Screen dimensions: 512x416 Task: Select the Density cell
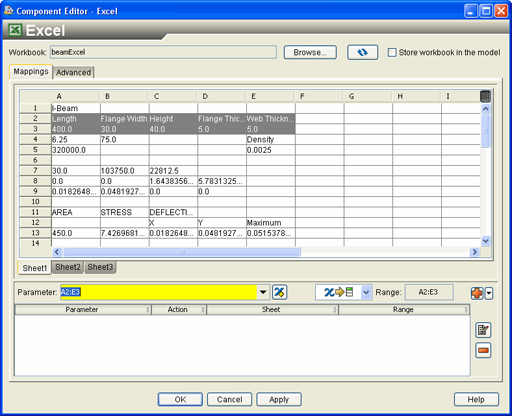(x=271, y=140)
